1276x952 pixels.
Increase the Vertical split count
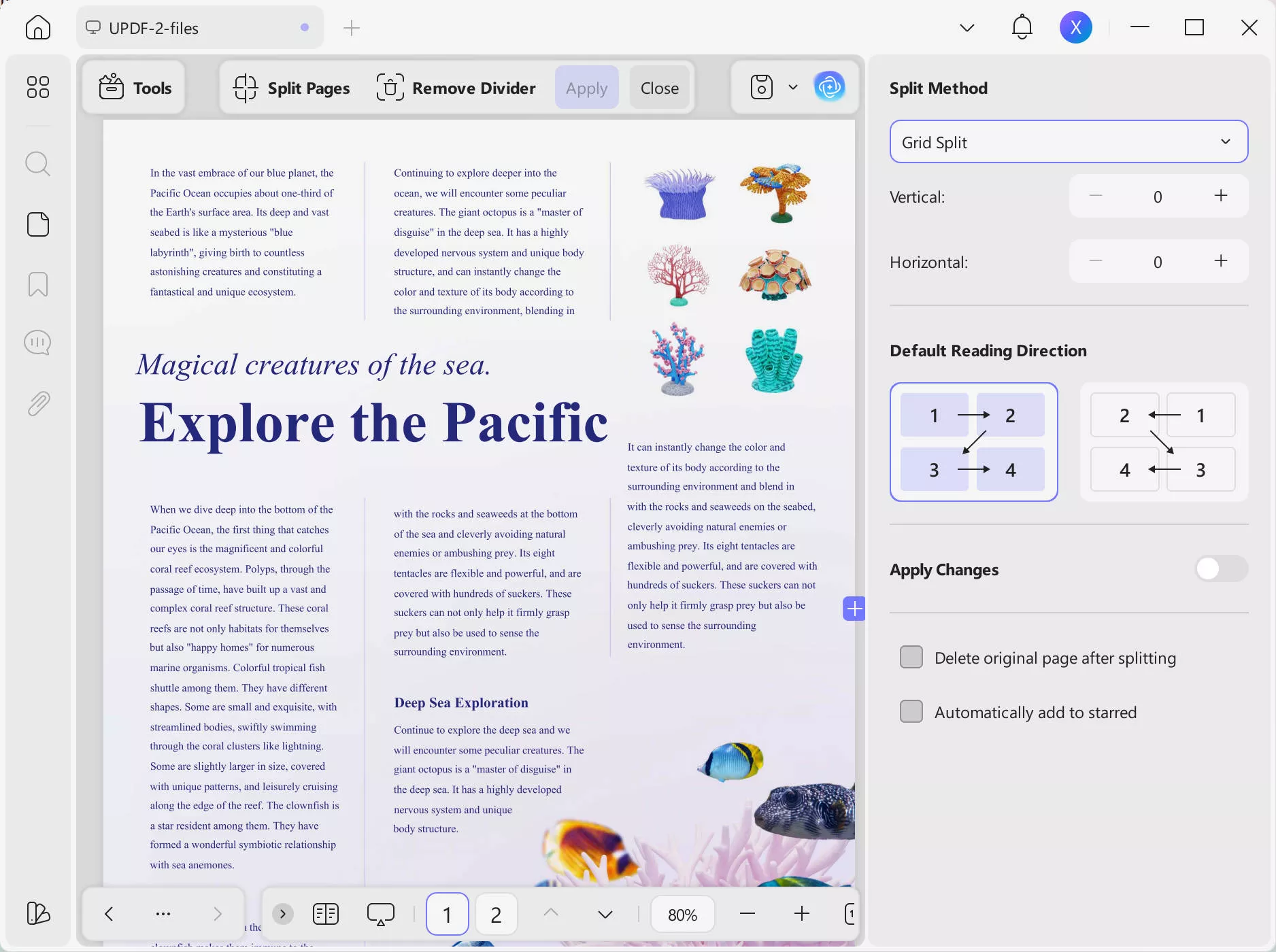1221,196
